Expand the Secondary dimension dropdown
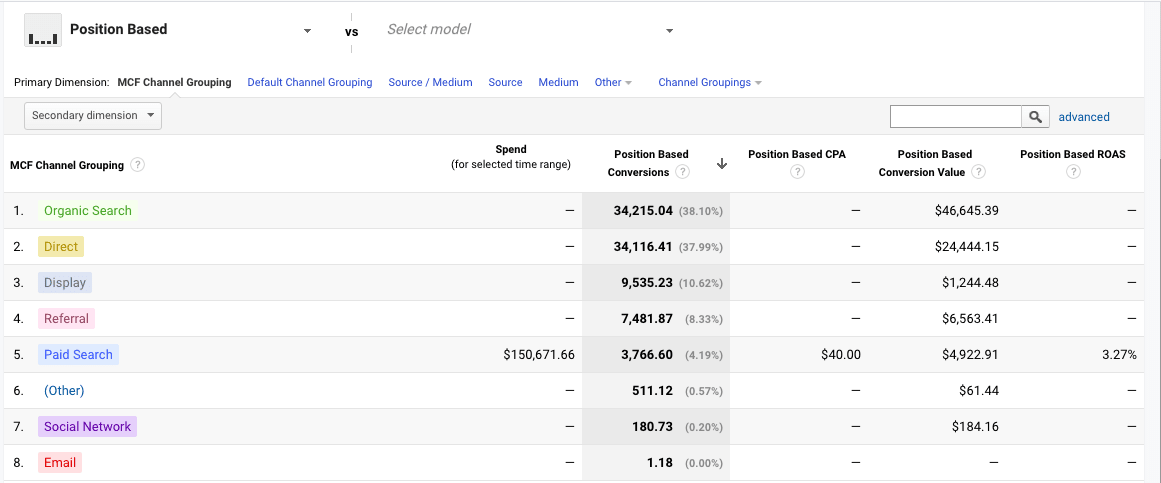The width and height of the screenshot is (1161, 483). [x=93, y=116]
